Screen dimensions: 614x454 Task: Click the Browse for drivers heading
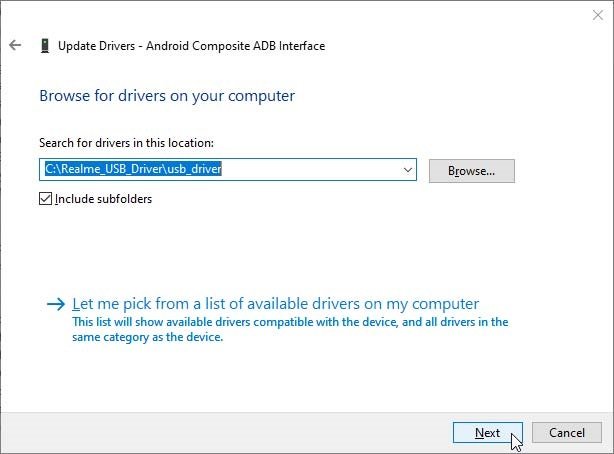tap(167, 96)
